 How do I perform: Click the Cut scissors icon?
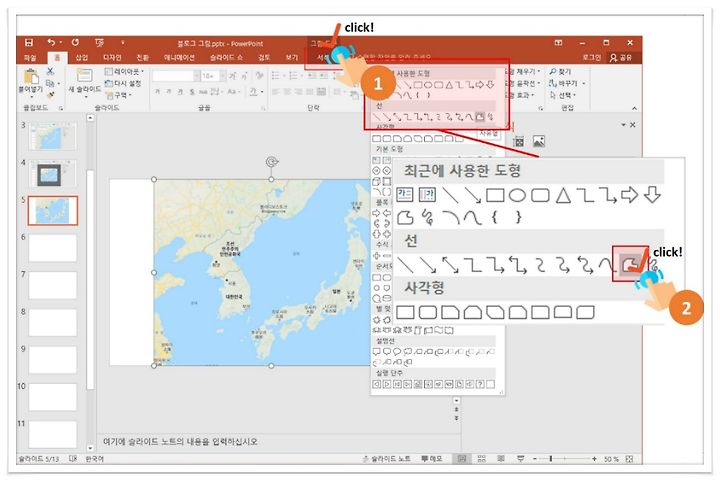tap(50, 71)
